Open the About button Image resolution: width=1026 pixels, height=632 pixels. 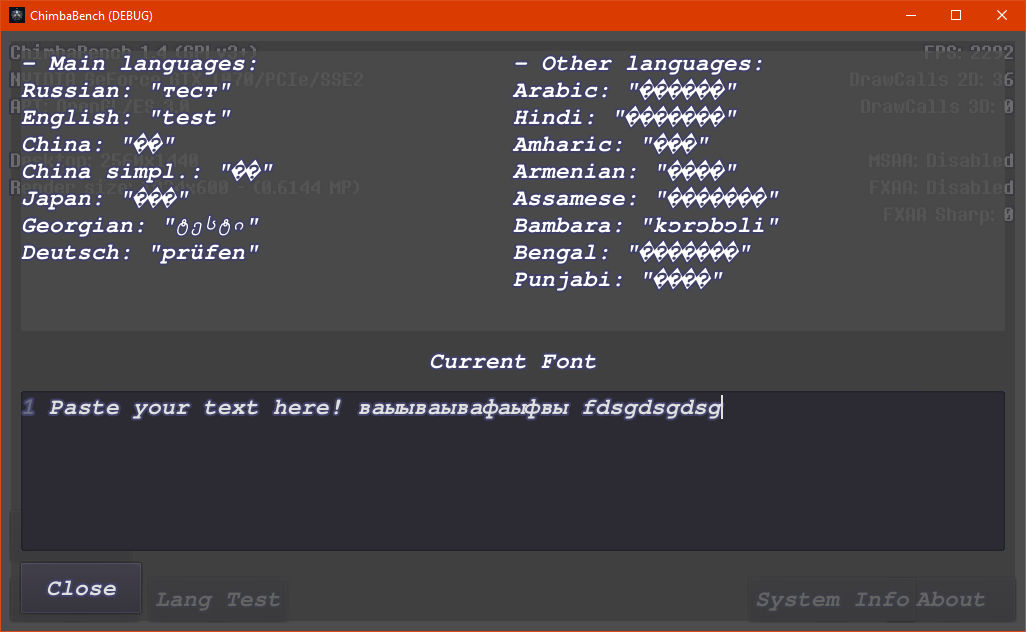pyautogui.click(x=951, y=600)
